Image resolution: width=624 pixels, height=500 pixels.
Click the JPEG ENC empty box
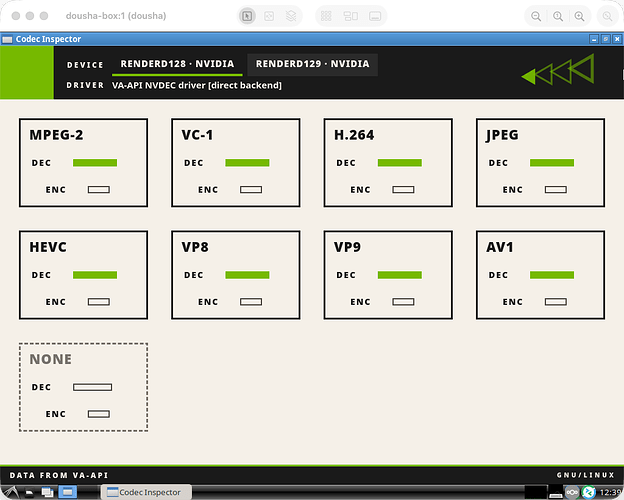coord(556,190)
